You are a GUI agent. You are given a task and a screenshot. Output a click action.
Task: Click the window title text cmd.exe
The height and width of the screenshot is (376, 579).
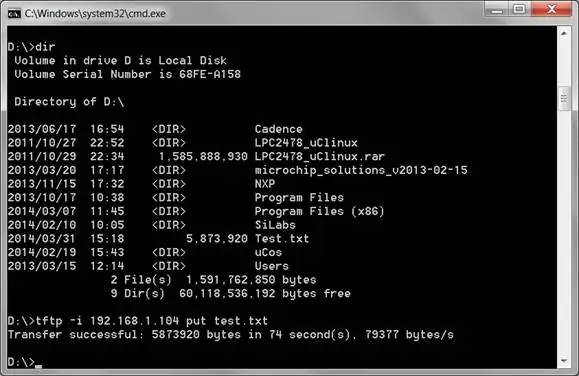(95, 14)
